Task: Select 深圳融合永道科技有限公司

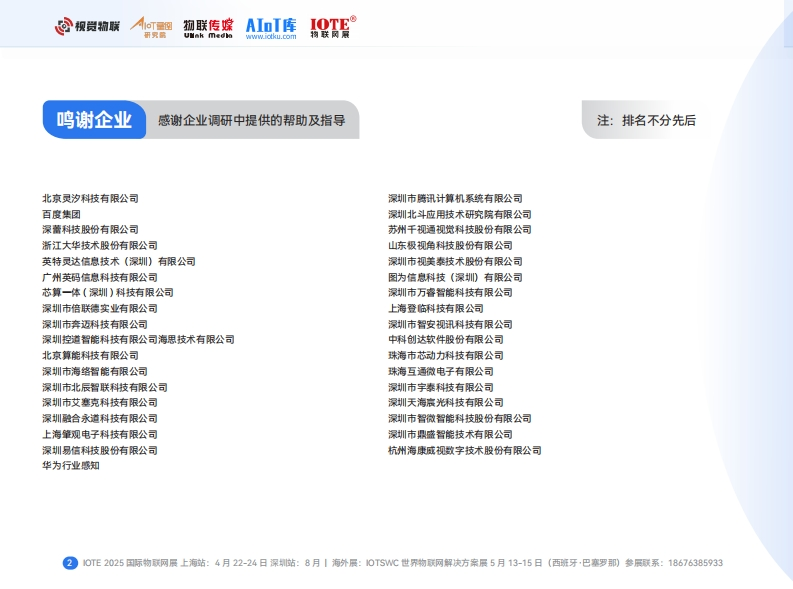Action: coord(100,419)
